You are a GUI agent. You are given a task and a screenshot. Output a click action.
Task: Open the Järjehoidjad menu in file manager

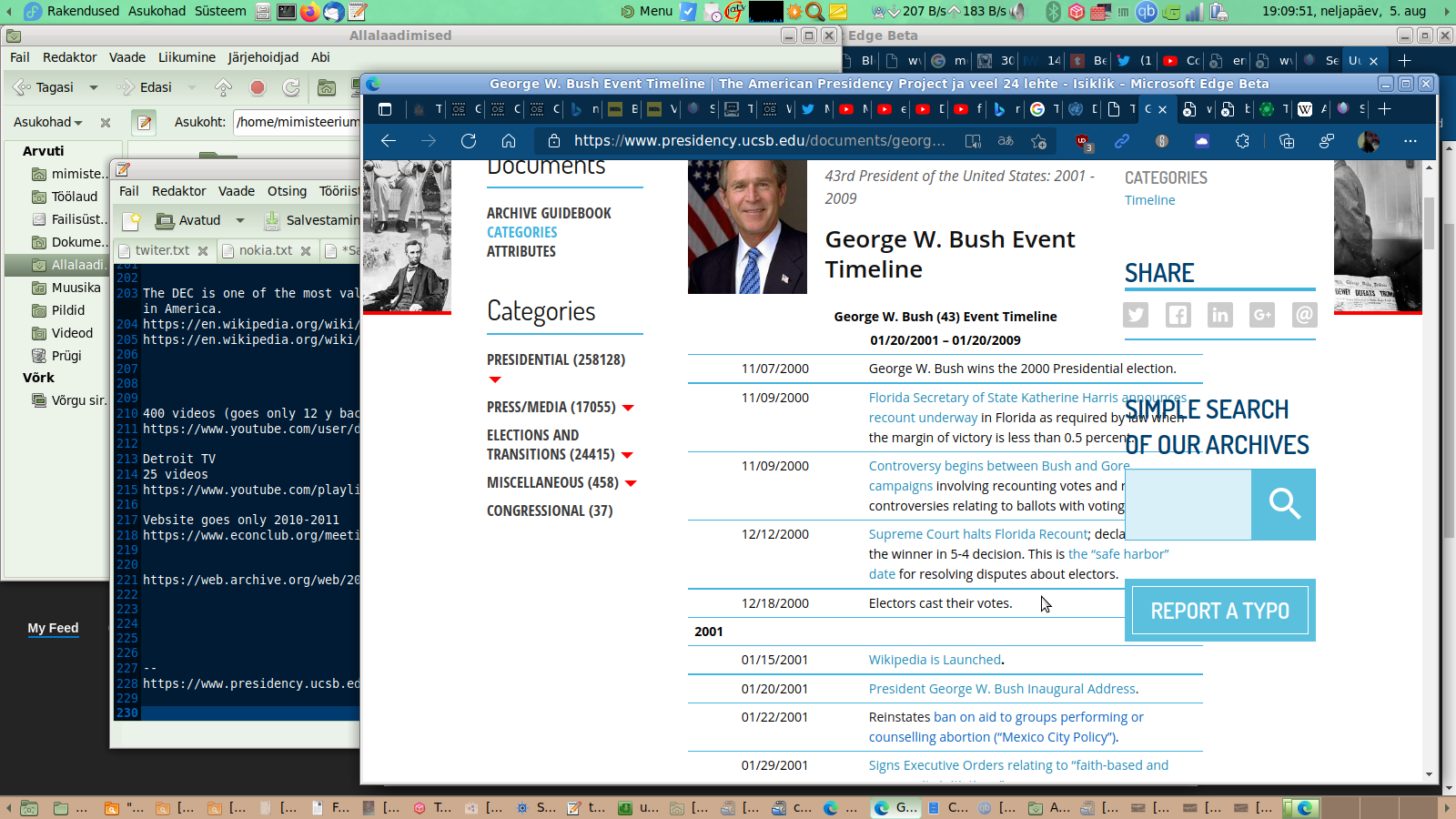[x=263, y=57]
